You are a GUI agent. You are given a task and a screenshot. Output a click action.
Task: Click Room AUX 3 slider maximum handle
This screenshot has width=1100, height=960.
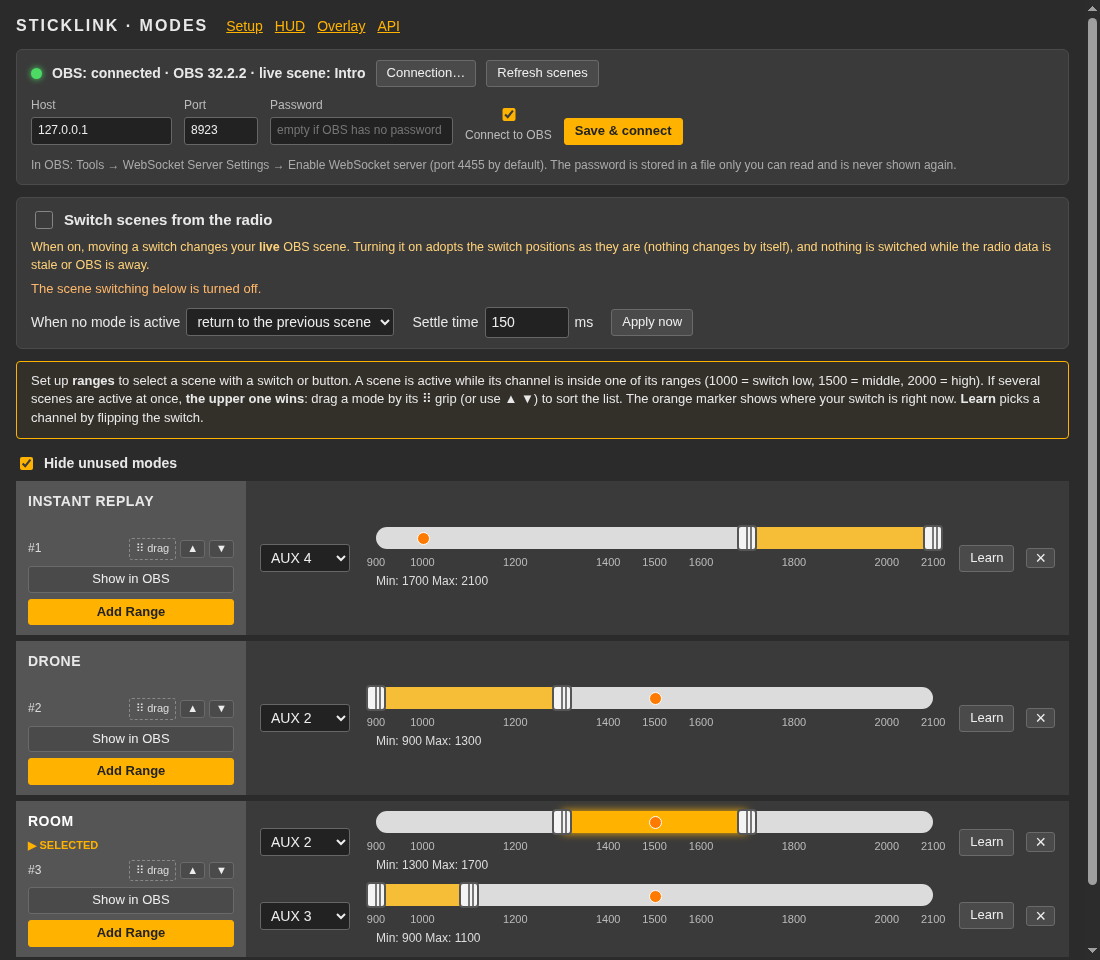(x=469, y=896)
